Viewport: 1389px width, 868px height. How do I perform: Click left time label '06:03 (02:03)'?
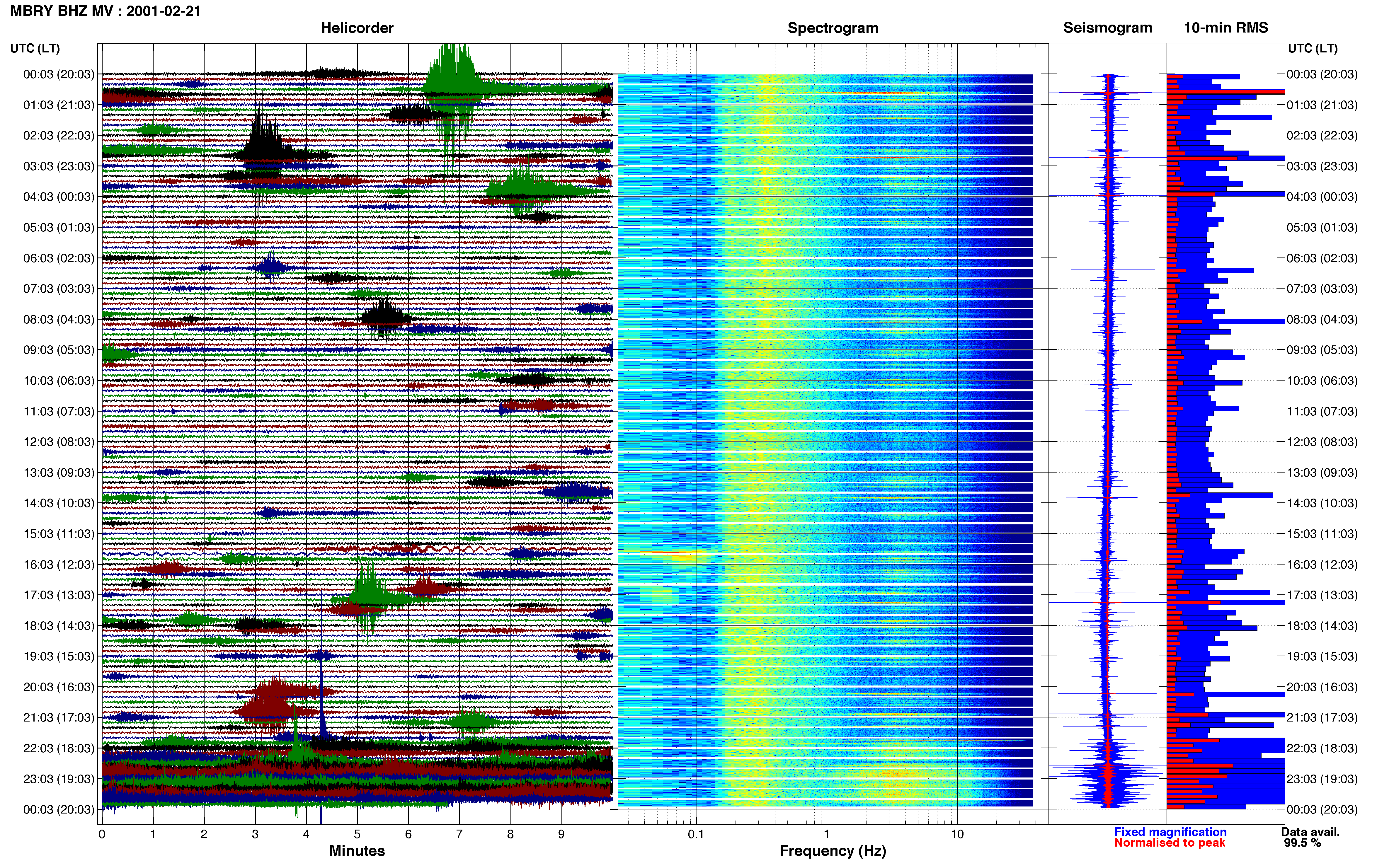59,258
